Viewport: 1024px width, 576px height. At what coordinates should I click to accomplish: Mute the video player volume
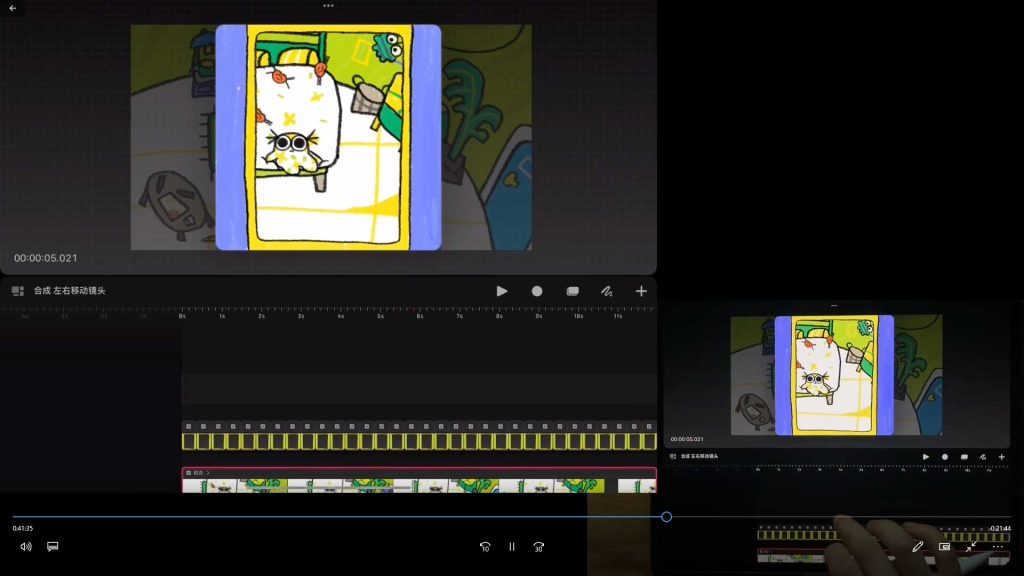point(26,547)
